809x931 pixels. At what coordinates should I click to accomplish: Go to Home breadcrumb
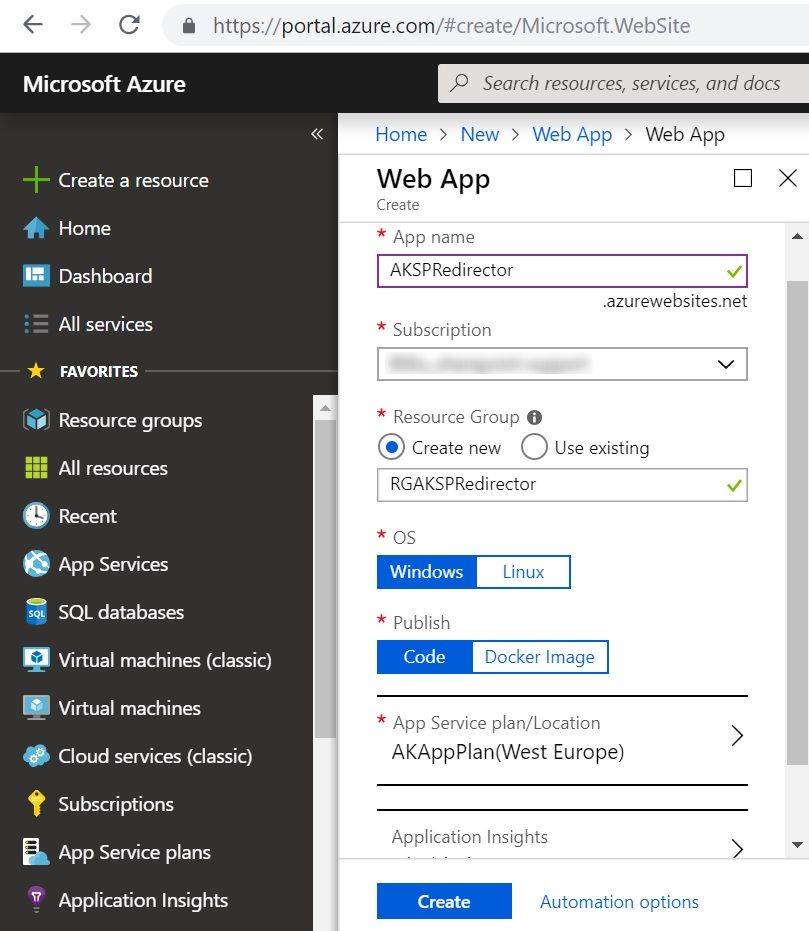tap(401, 134)
